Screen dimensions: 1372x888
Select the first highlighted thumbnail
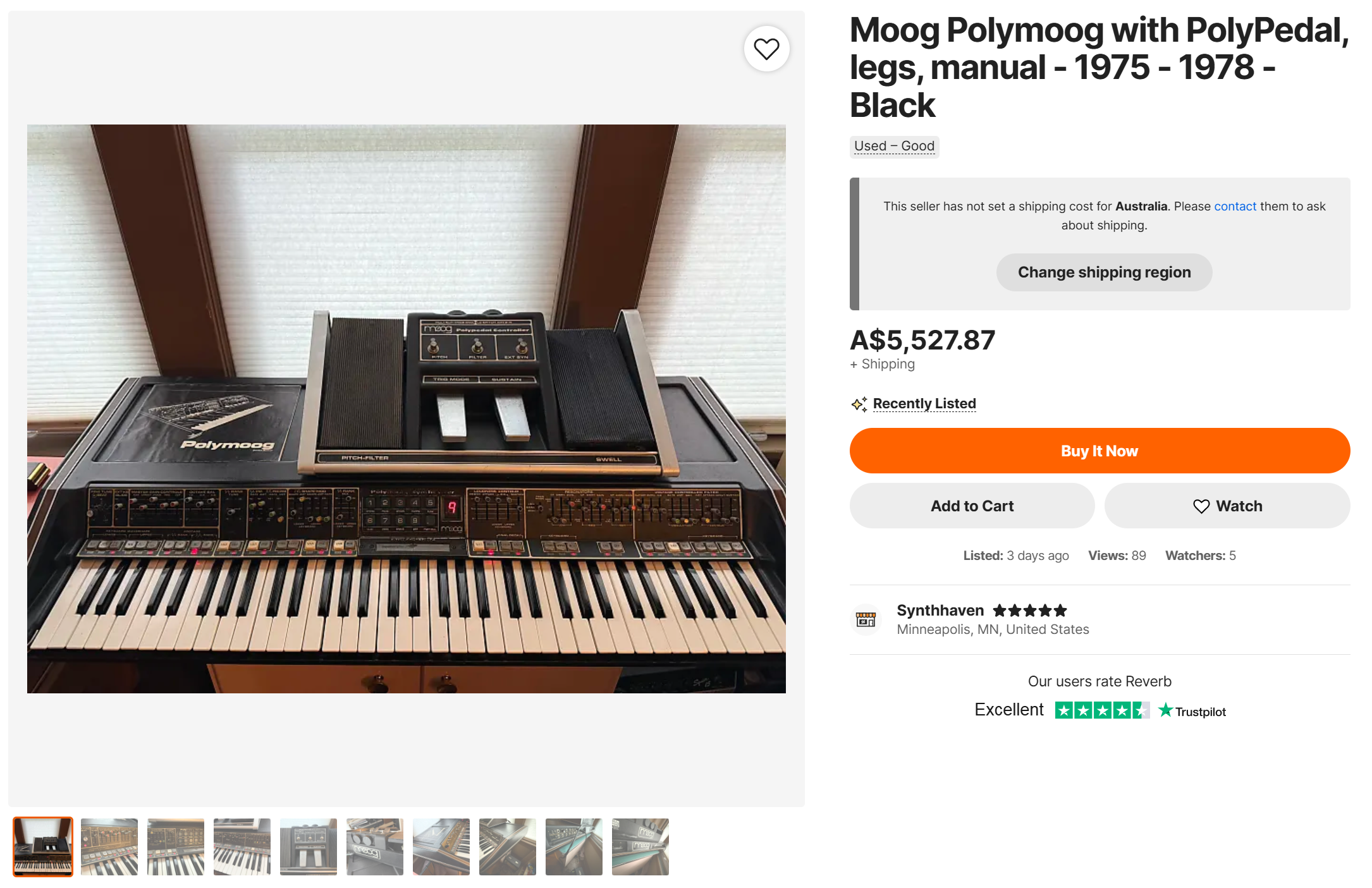tap(43, 847)
